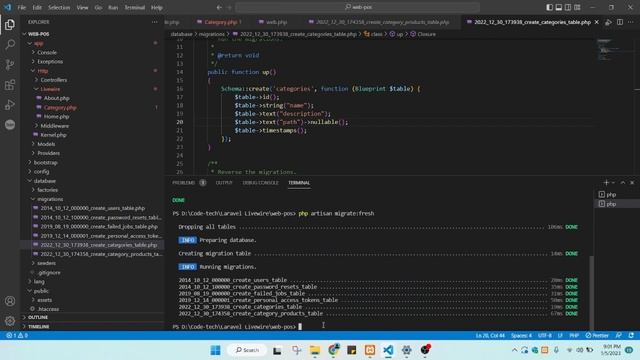Collapse the Livewire folder
This screenshot has height=360, width=640.
(92, 89)
